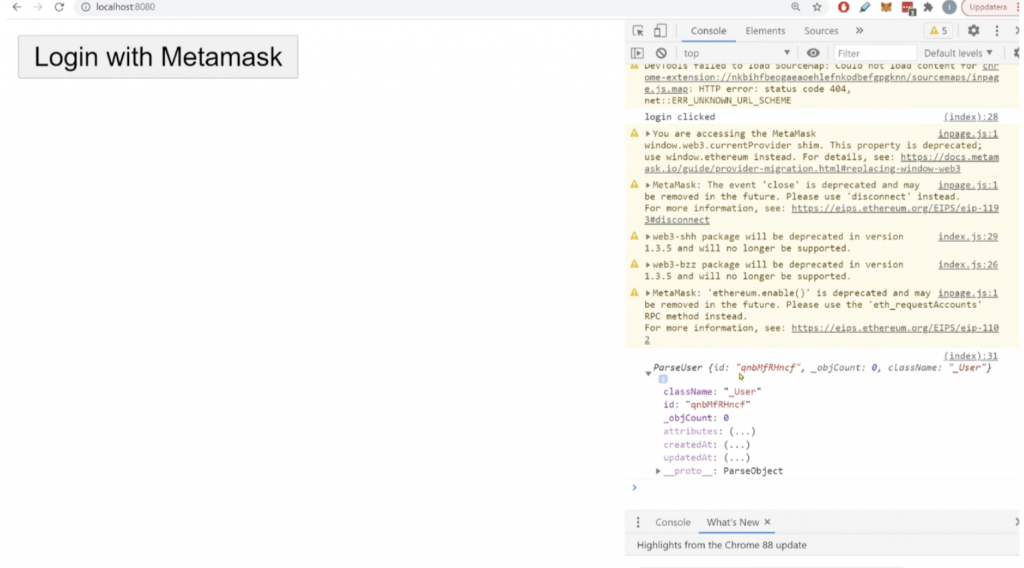This screenshot has width=1024, height=568.
Task: Evaluate the createdAt (...) getter
Action: 737,445
